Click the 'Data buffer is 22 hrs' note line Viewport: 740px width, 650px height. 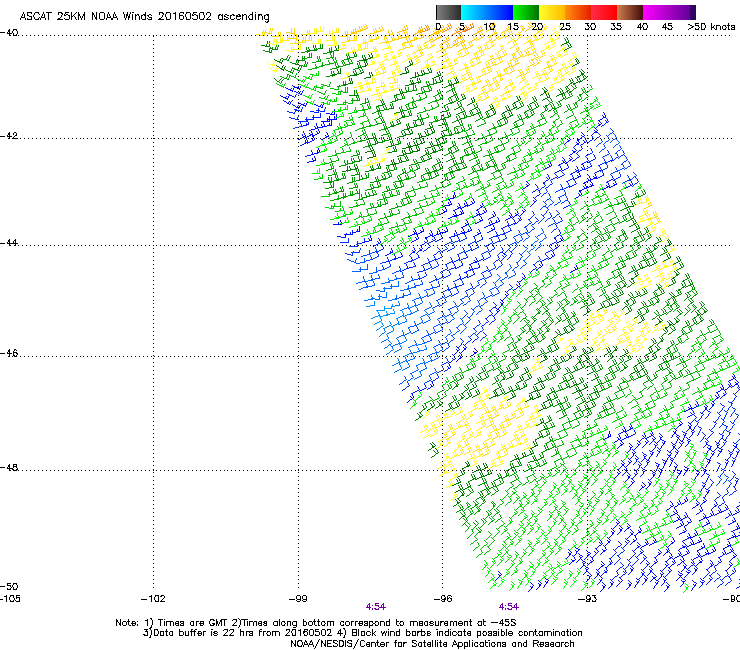tap(362, 633)
